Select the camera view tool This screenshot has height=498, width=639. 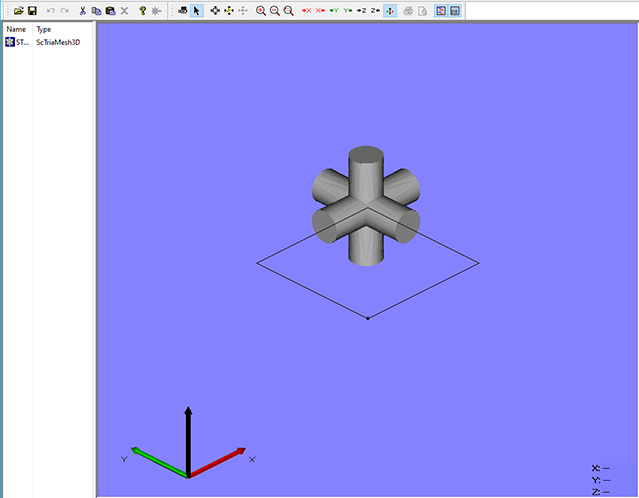click(x=182, y=10)
